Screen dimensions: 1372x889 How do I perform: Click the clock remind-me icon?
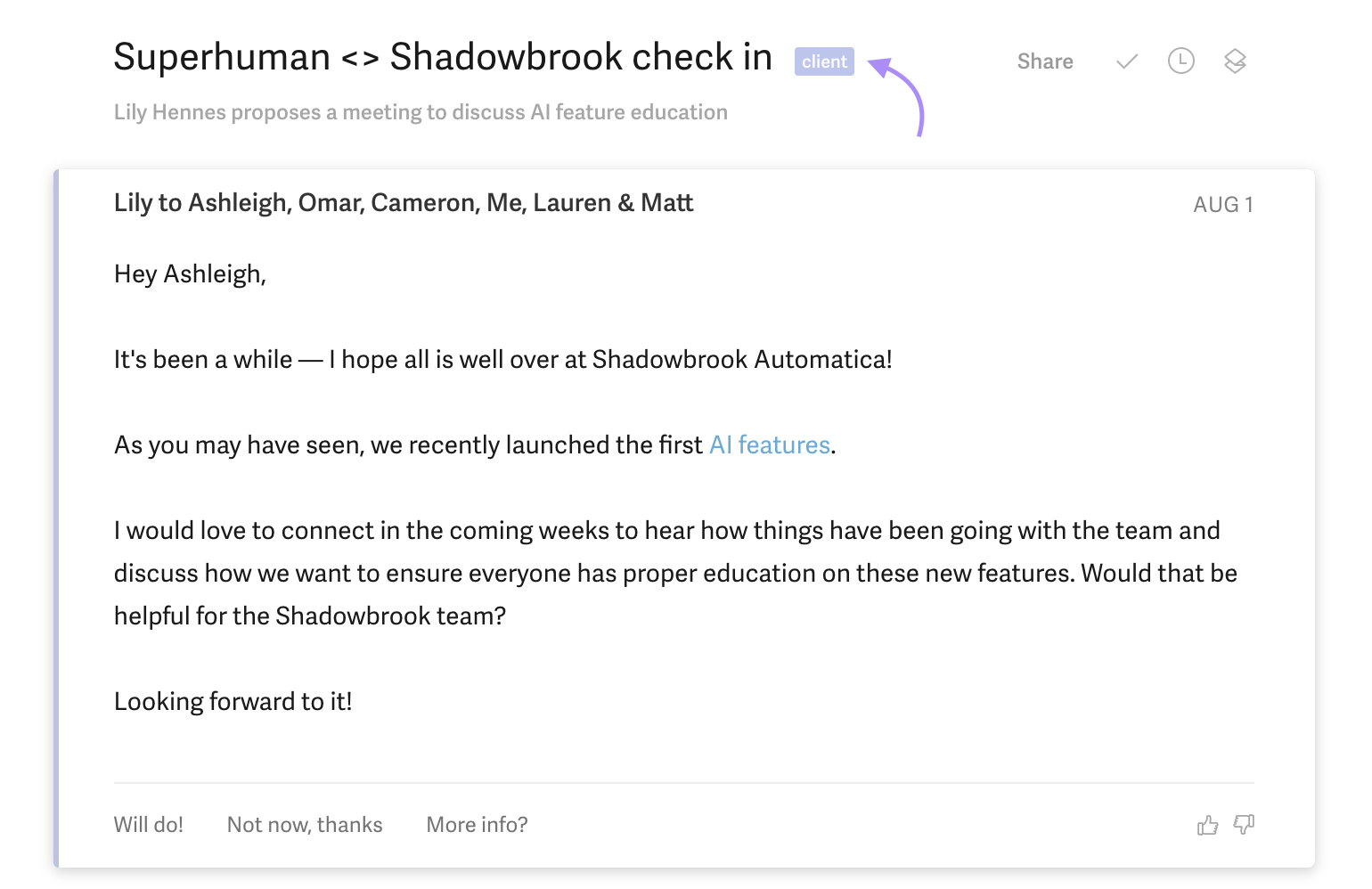click(1180, 61)
